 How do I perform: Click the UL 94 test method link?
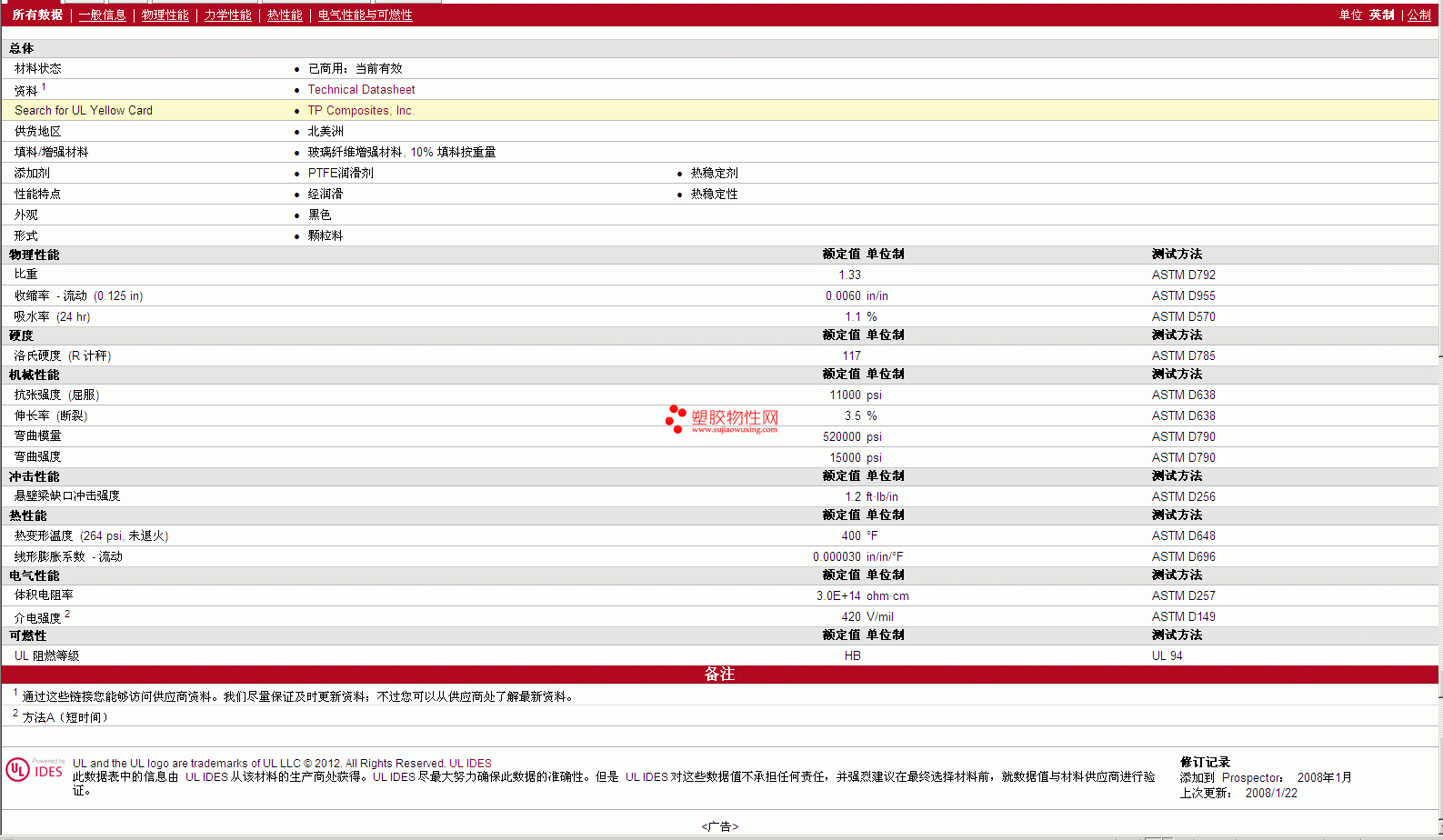click(1167, 655)
